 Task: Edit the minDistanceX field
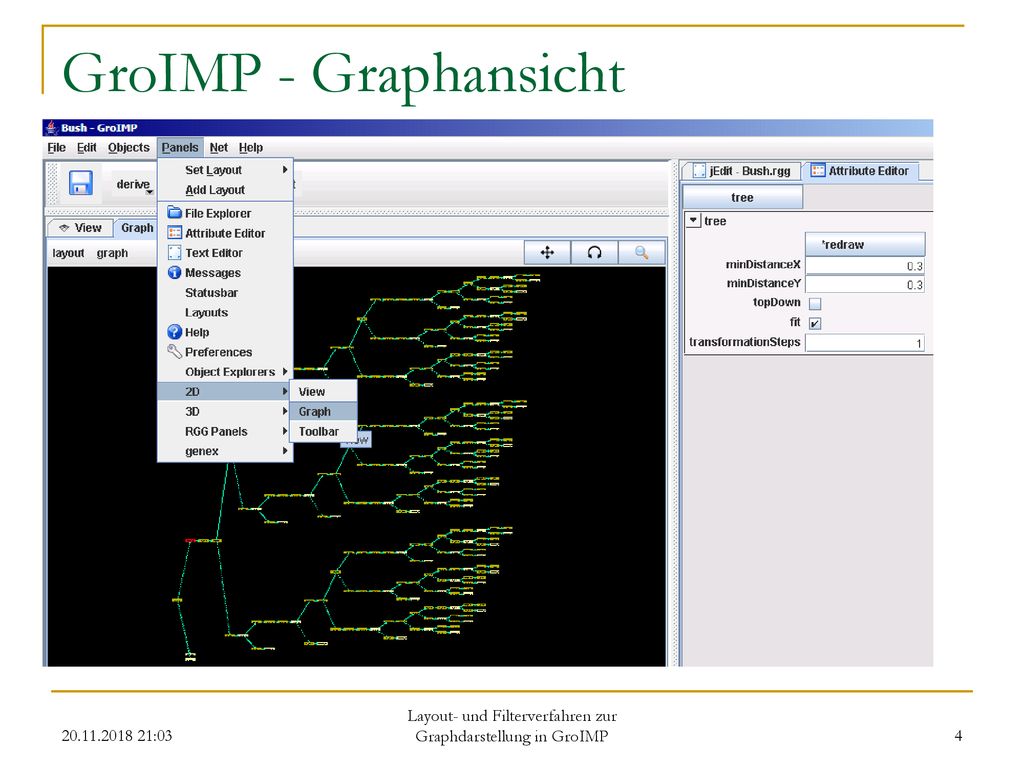[865, 265]
